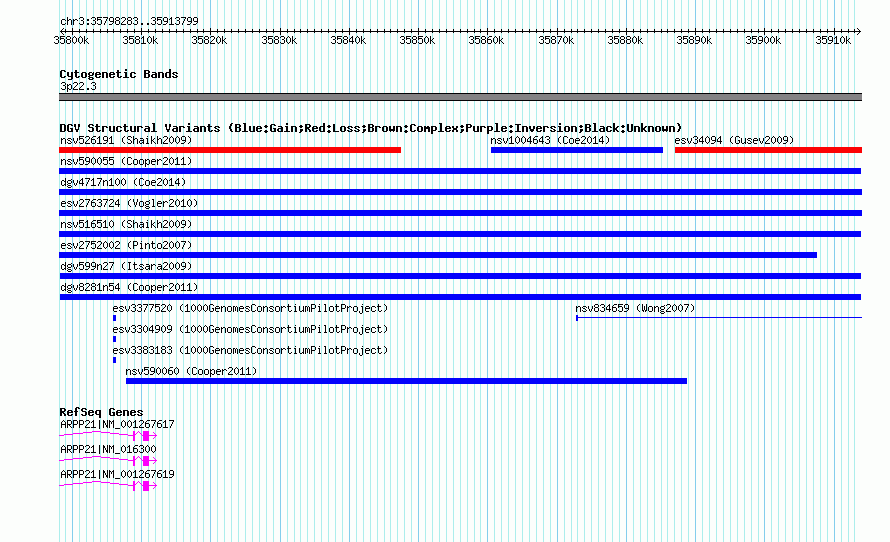The width and height of the screenshot is (890, 542).
Task: Click the 3p22.3 band label
Action: [x=78, y=86]
